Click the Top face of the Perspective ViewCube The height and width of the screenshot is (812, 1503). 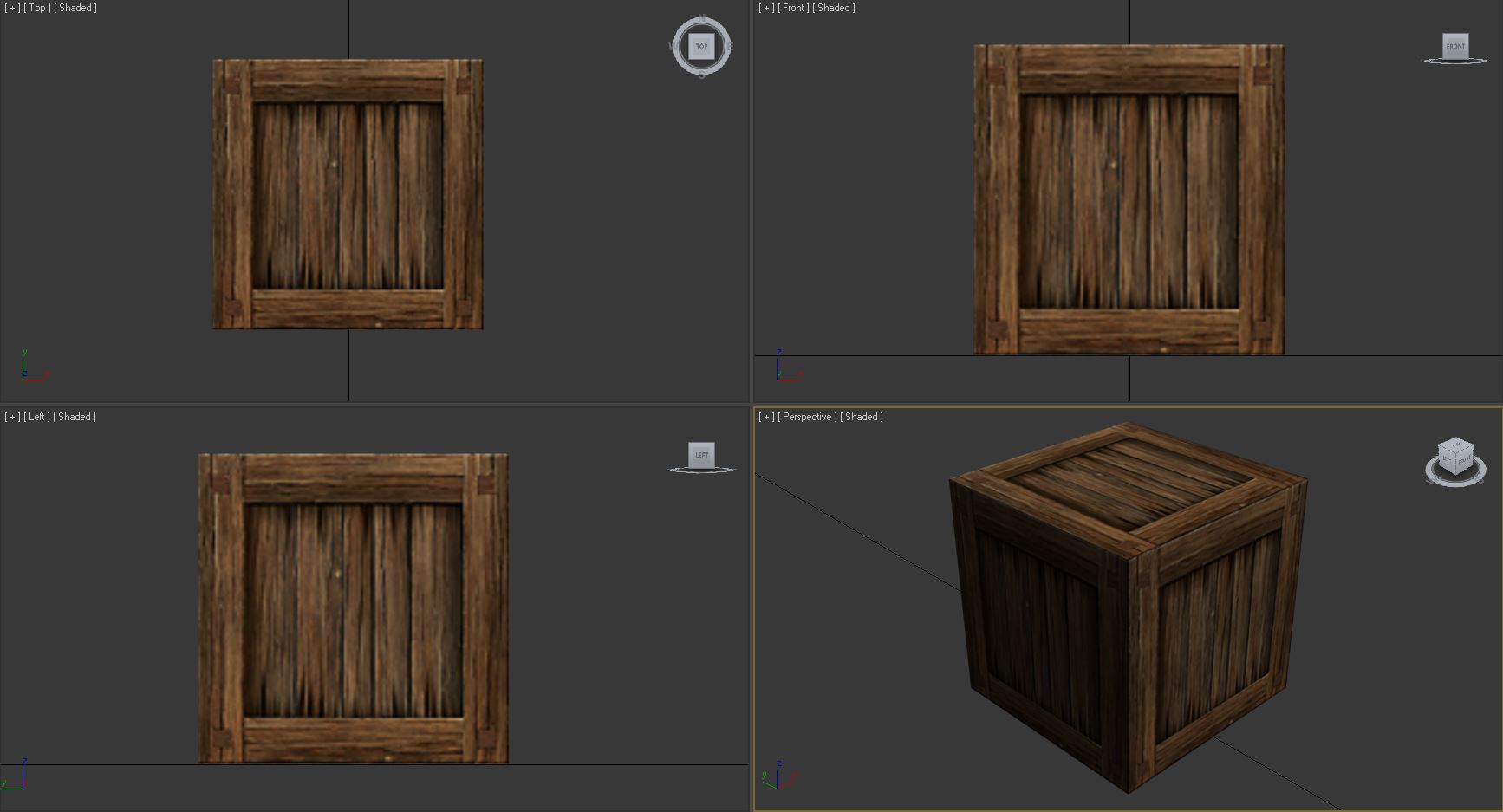tap(1456, 445)
